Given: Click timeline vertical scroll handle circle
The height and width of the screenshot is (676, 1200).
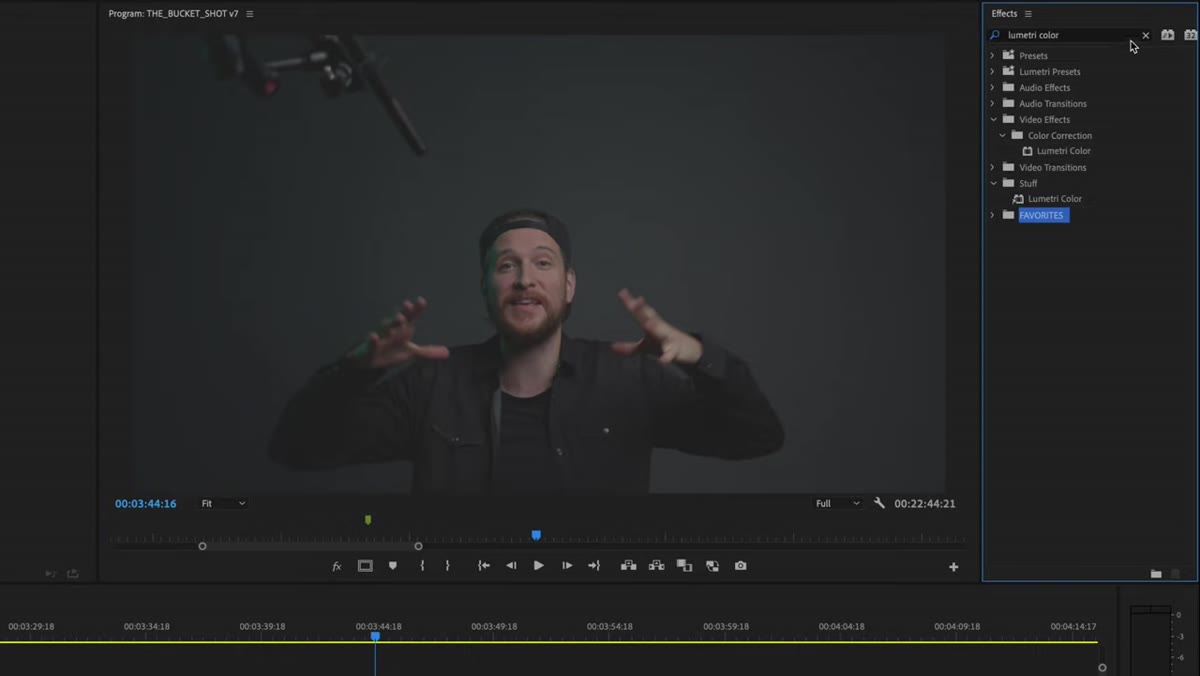Looking at the screenshot, I should (1102, 668).
